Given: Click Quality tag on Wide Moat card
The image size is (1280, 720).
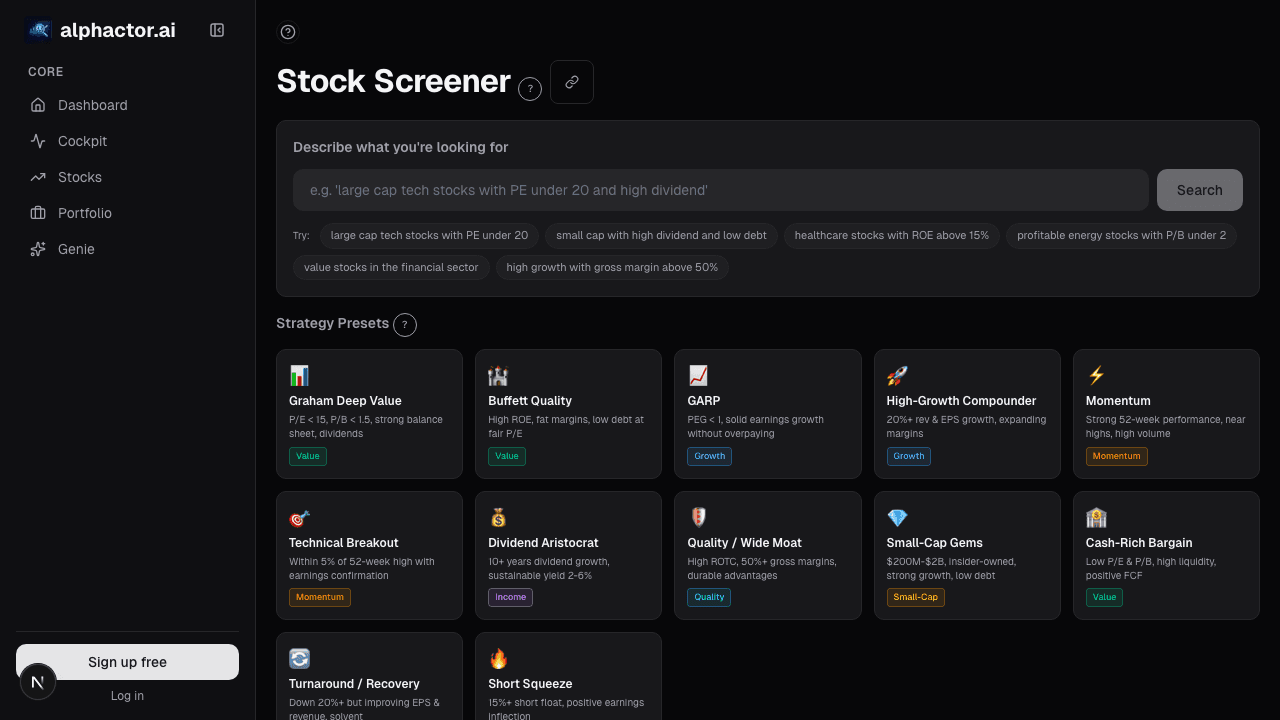Looking at the screenshot, I should click(709, 597).
